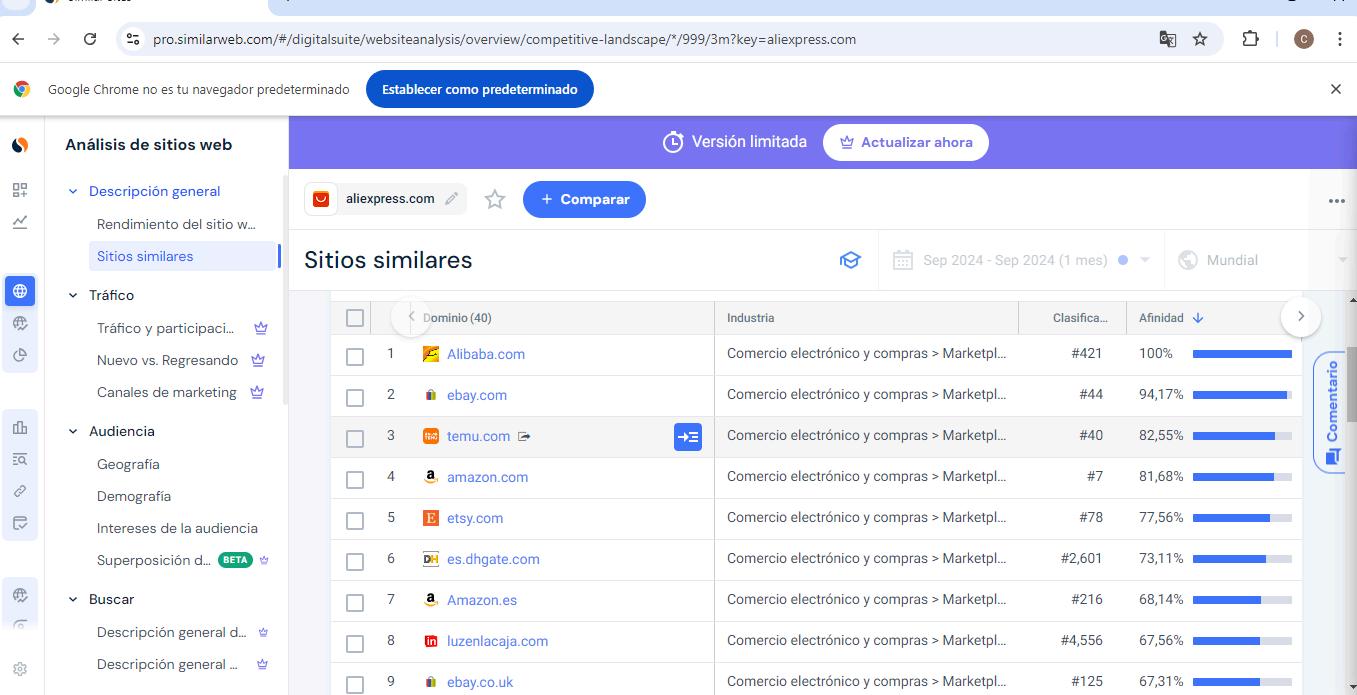Open the Chrome extensions puzzle icon

point(1250,39)
